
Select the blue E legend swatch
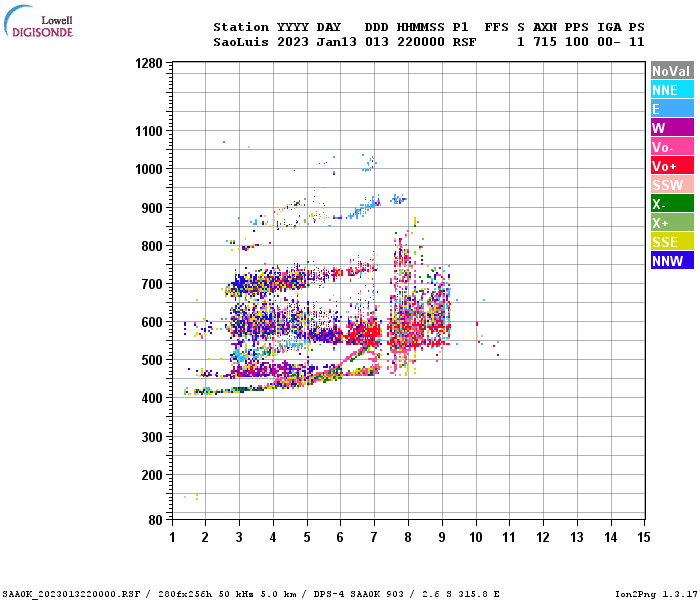click(672, 108)
